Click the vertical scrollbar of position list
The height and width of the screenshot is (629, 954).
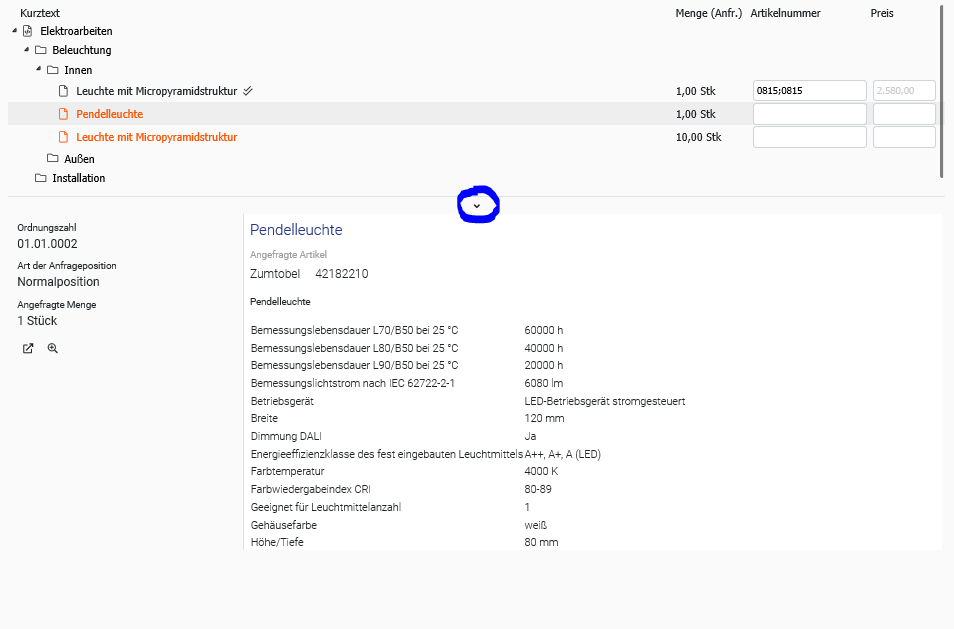tap(941, 90)
